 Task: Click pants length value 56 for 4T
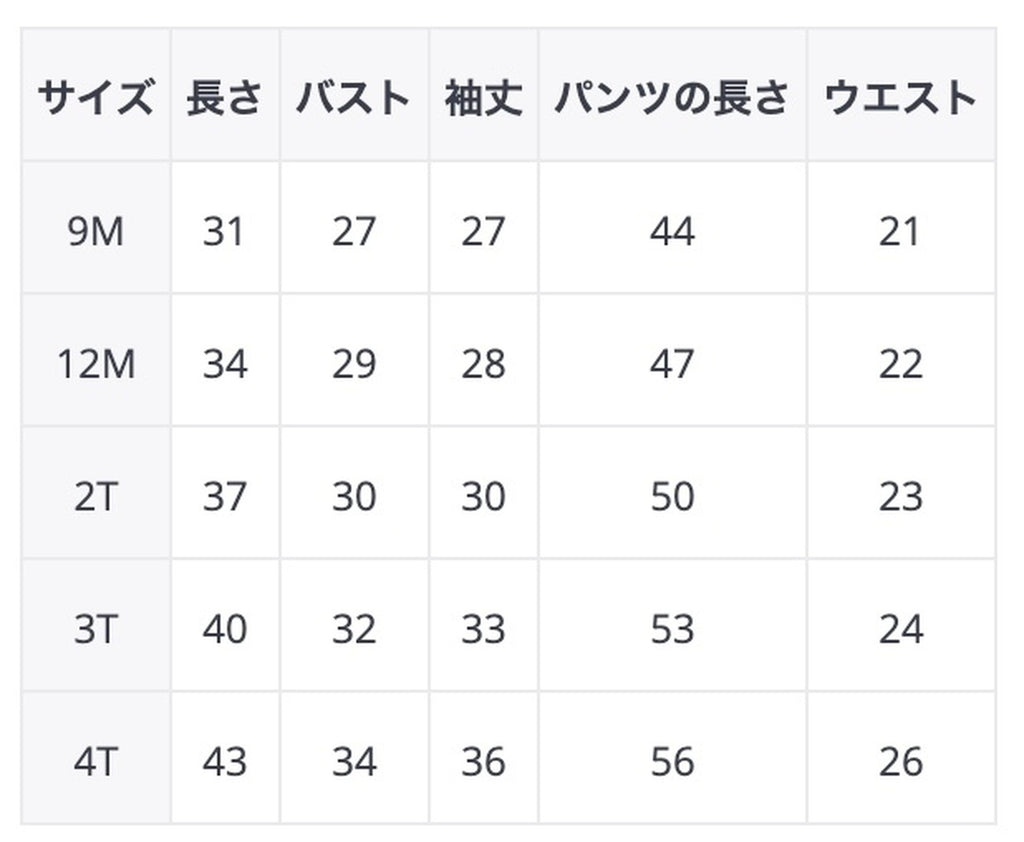671,762
